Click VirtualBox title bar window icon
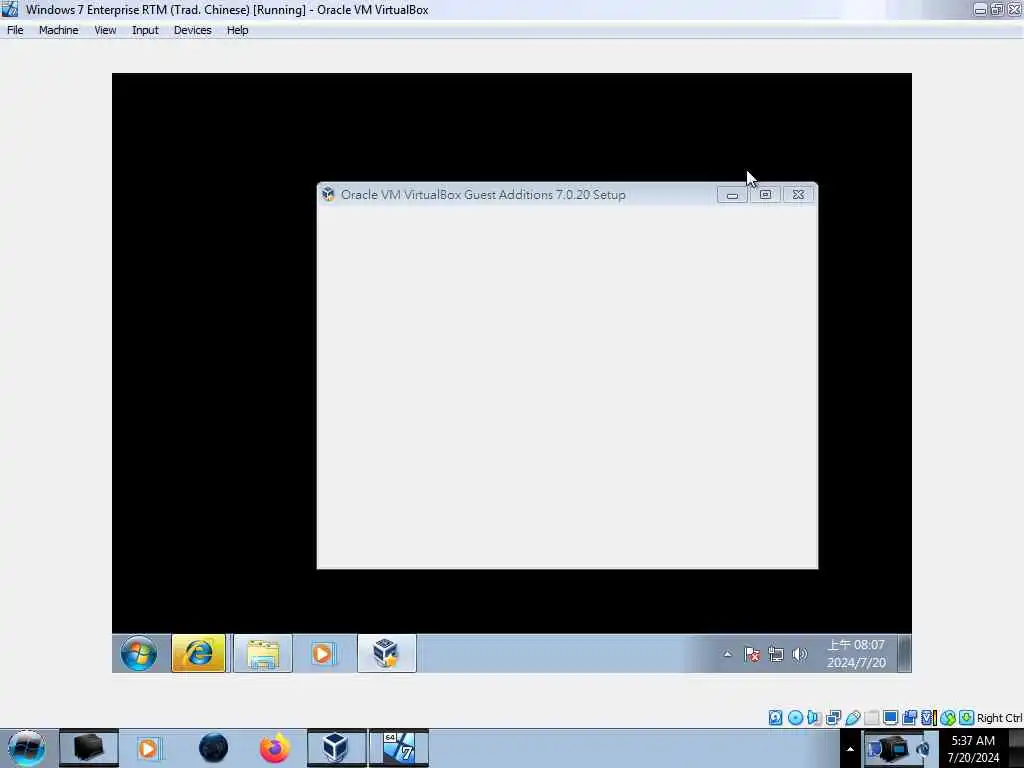This screenshot has width=1024, height=768. [10, 10]
